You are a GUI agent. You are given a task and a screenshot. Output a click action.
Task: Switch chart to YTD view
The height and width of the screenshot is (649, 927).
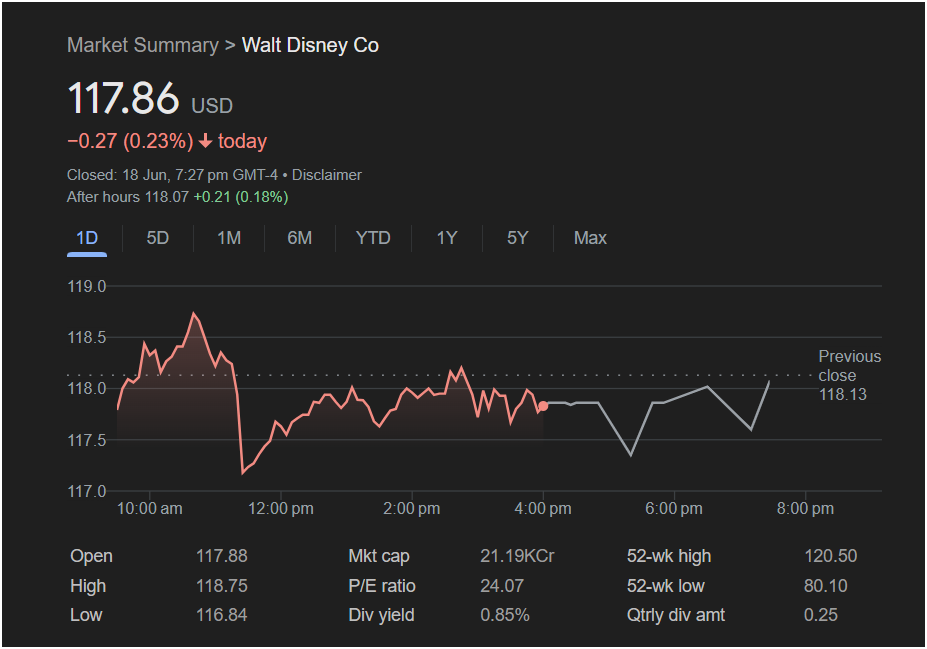(x=373, y=238)
